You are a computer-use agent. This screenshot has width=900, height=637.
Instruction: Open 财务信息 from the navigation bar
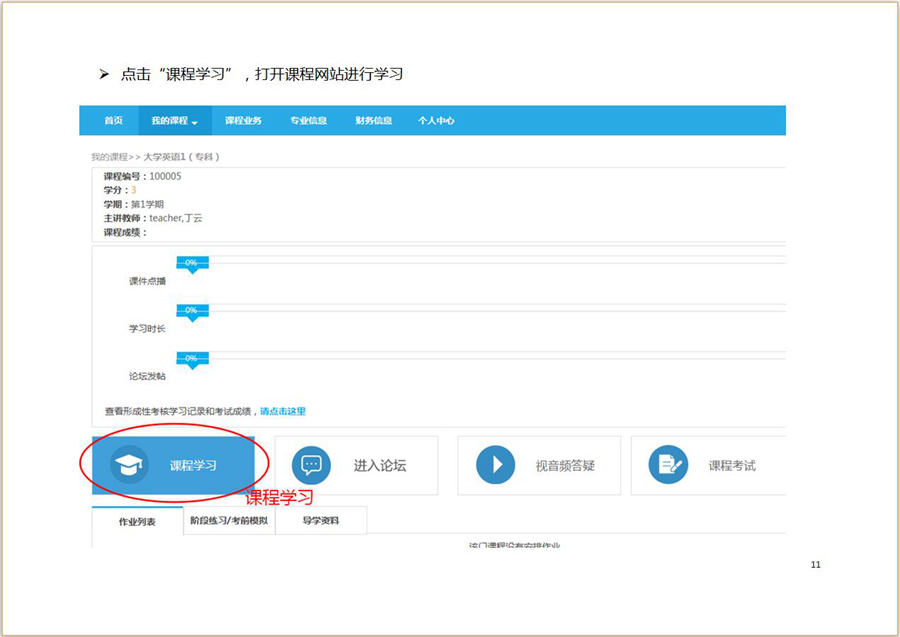tap(373, 121)
